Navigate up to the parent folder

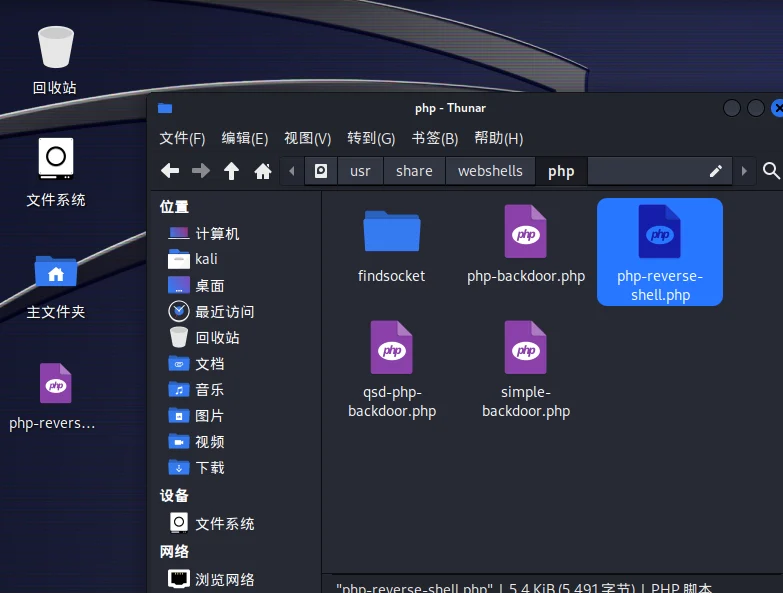pos(231,171)
